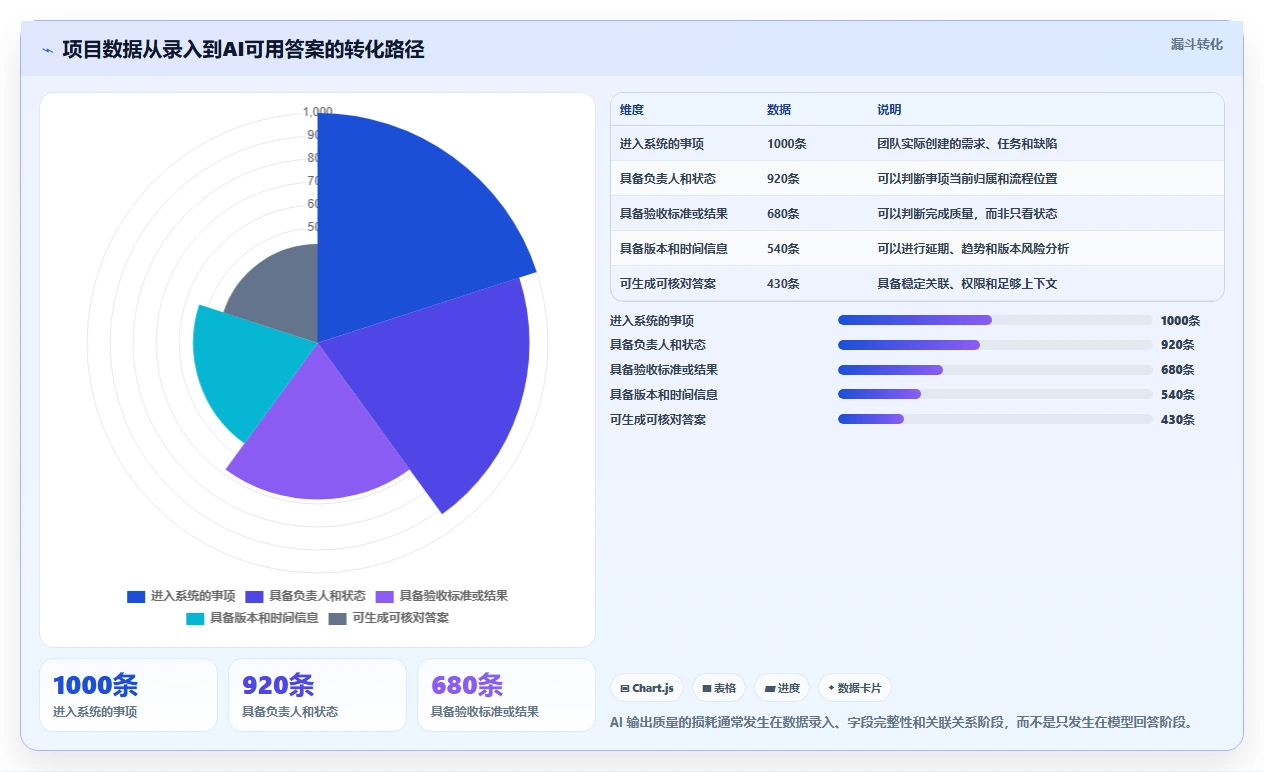1264x772 pixels.
Task: Click description 可以判断事项当前归属和流程位置
Action: [x=967, y=179]
